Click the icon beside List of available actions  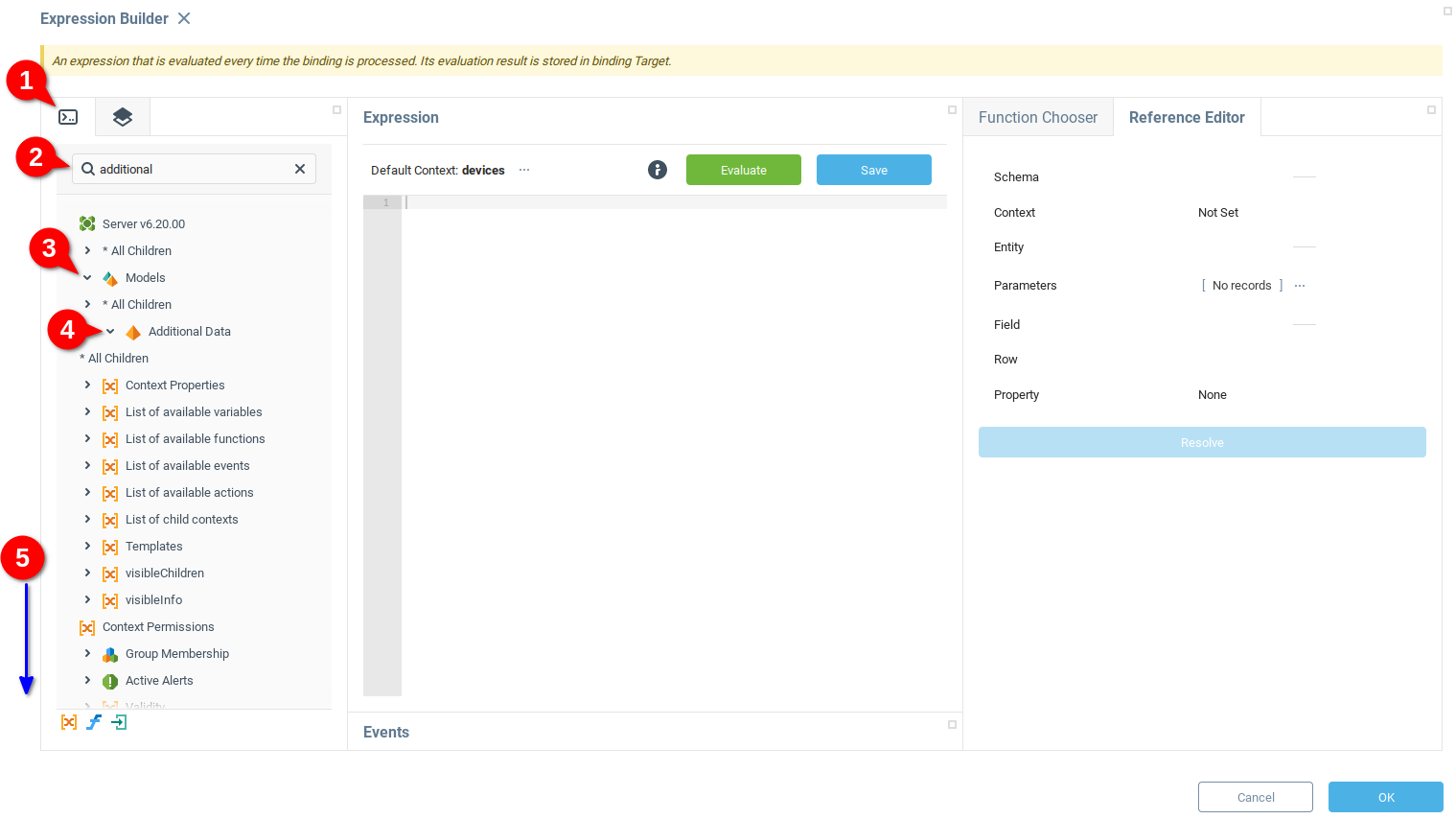(110, 493)
